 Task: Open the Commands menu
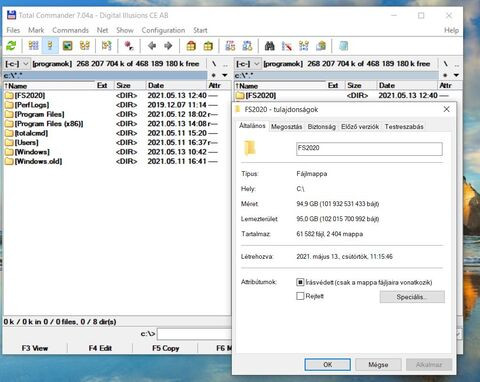point(70,30)
